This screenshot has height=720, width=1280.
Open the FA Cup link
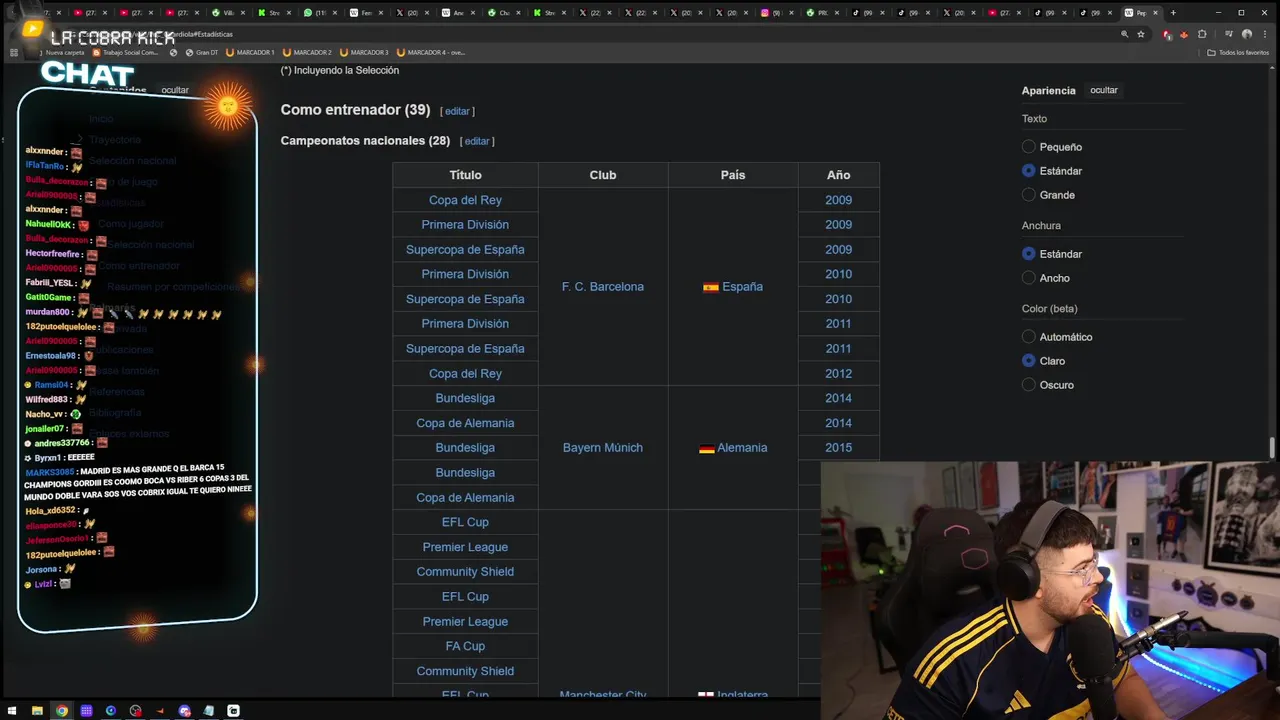[x=465, y=646]
